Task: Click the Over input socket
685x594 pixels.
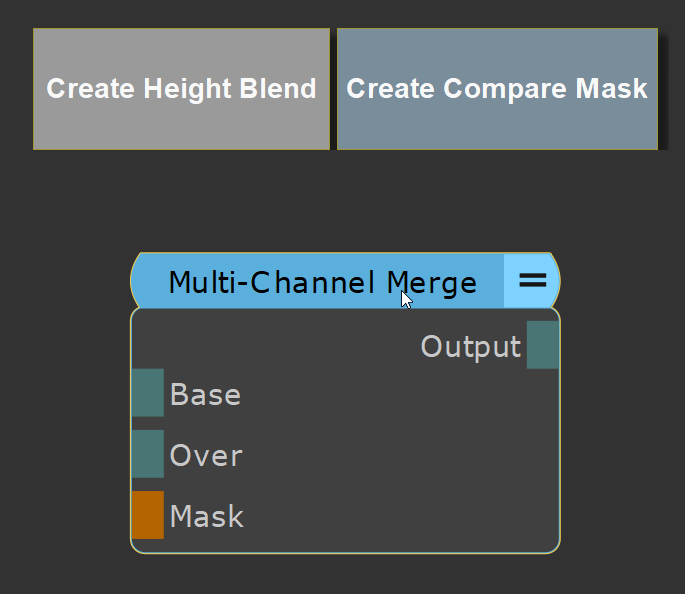Action: coord(147,454)
